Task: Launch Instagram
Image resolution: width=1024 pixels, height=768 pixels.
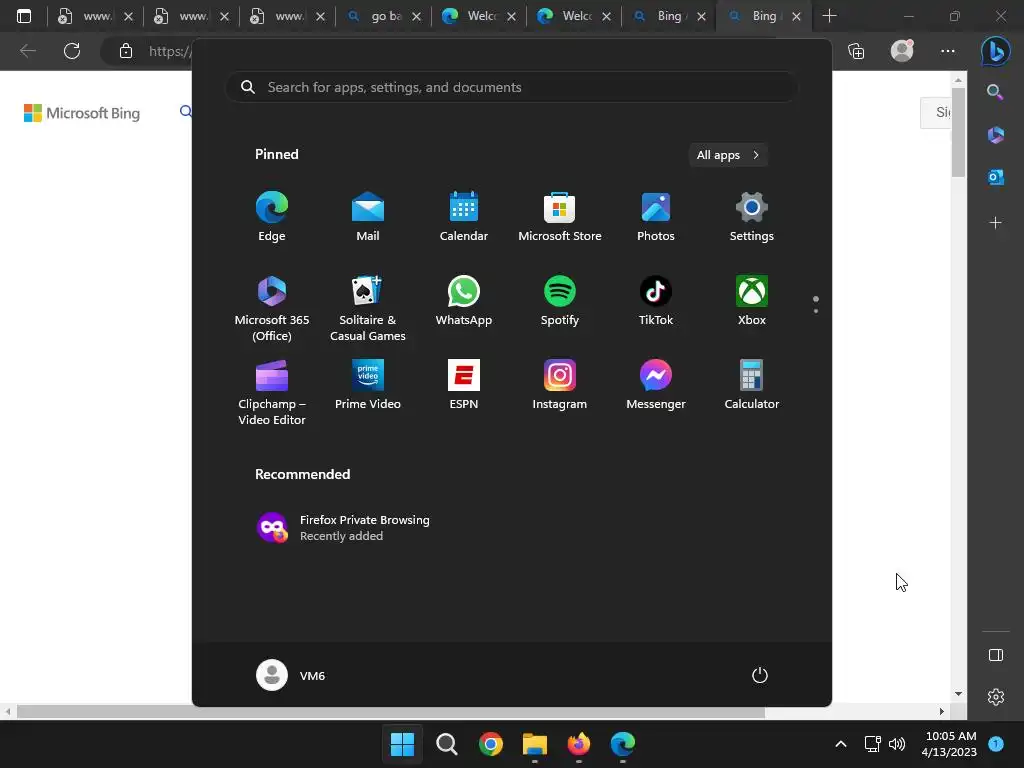Action: pos(560,385)
